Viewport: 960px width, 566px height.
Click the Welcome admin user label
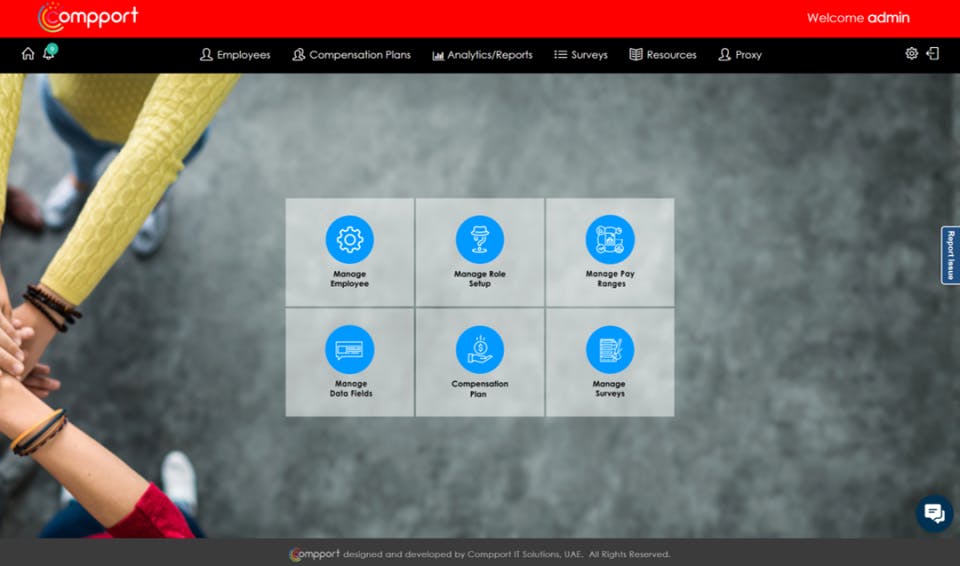coord(858,18)
